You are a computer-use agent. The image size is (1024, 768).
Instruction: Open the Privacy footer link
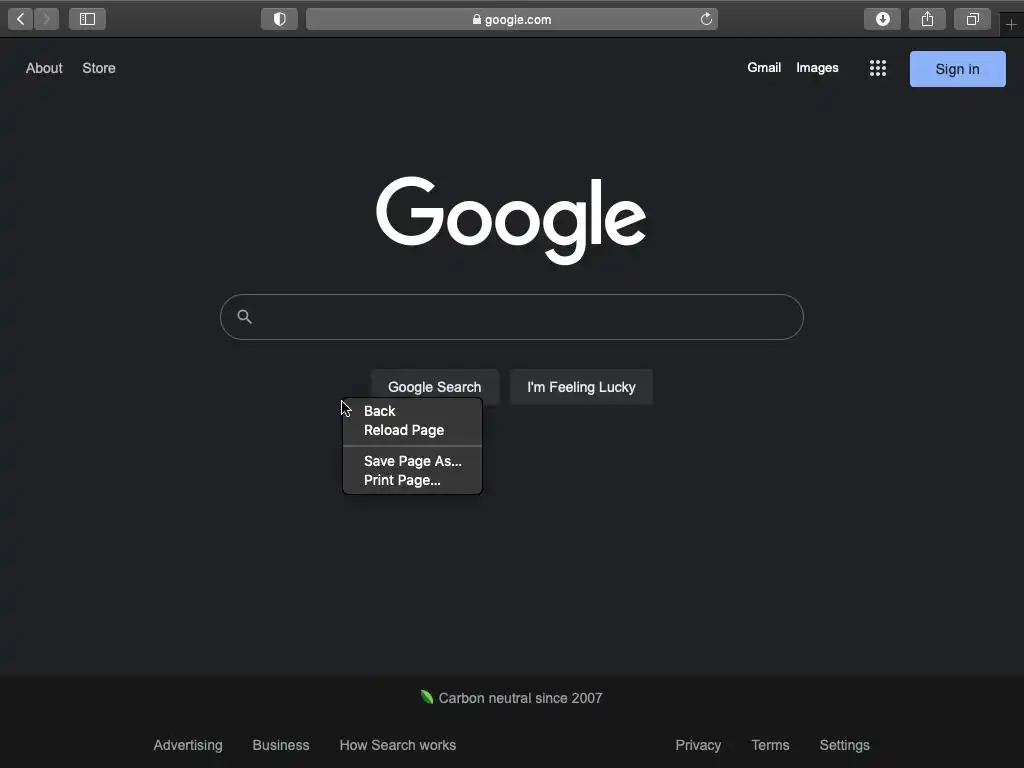698,745
